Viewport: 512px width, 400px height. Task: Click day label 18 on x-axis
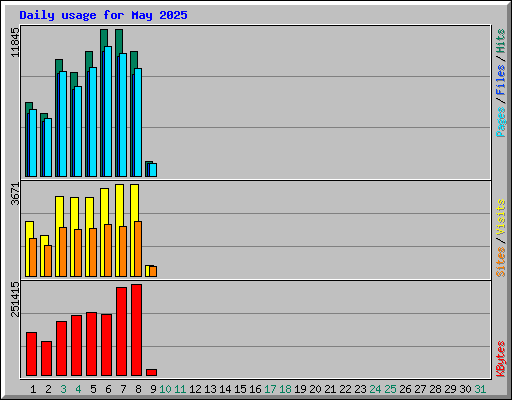click(285, 389)
